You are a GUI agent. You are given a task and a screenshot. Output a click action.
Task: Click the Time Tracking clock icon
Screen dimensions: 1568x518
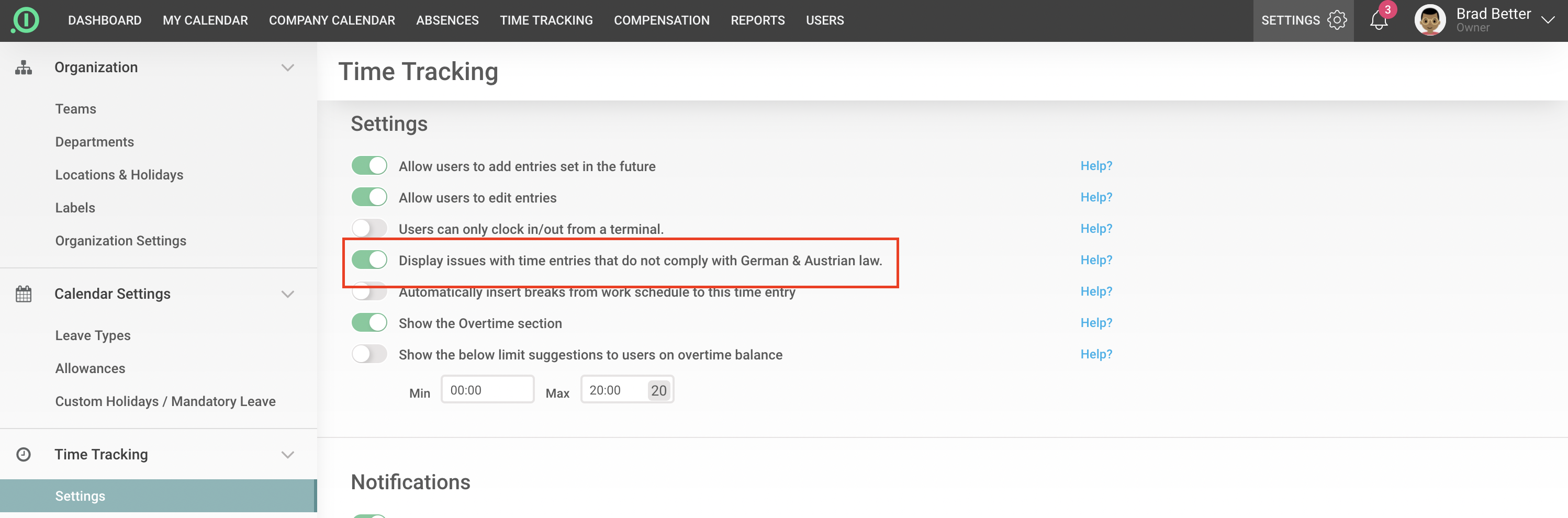pos(23,455)
